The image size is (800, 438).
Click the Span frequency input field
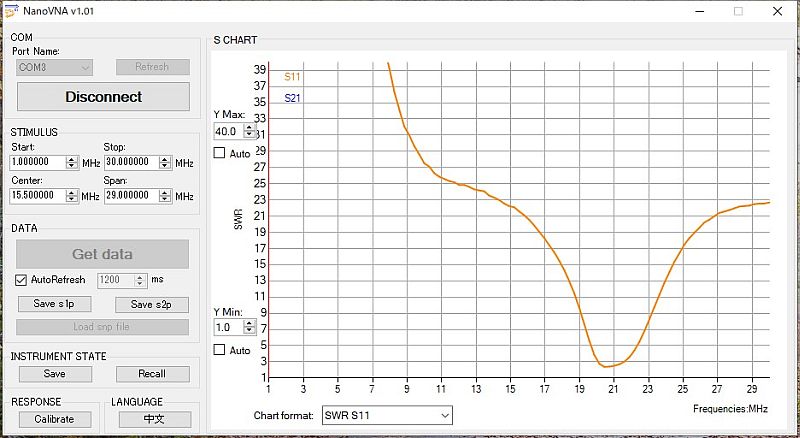coord(132,196)
